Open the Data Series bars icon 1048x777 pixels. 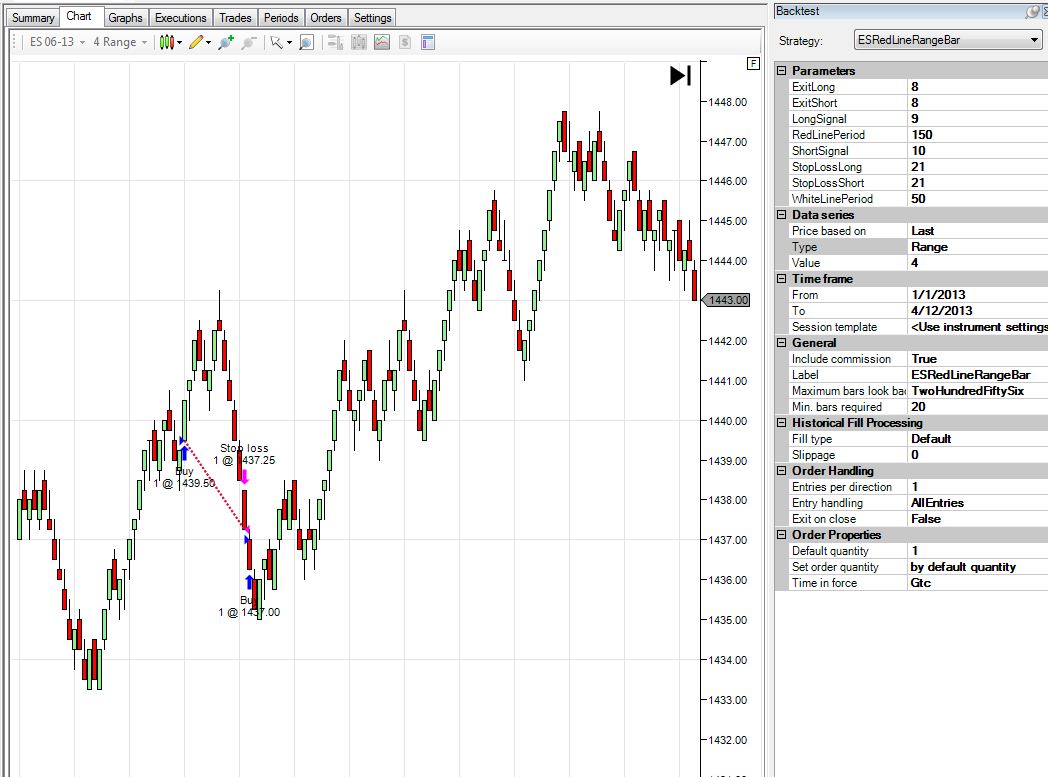tap(359, 43)
